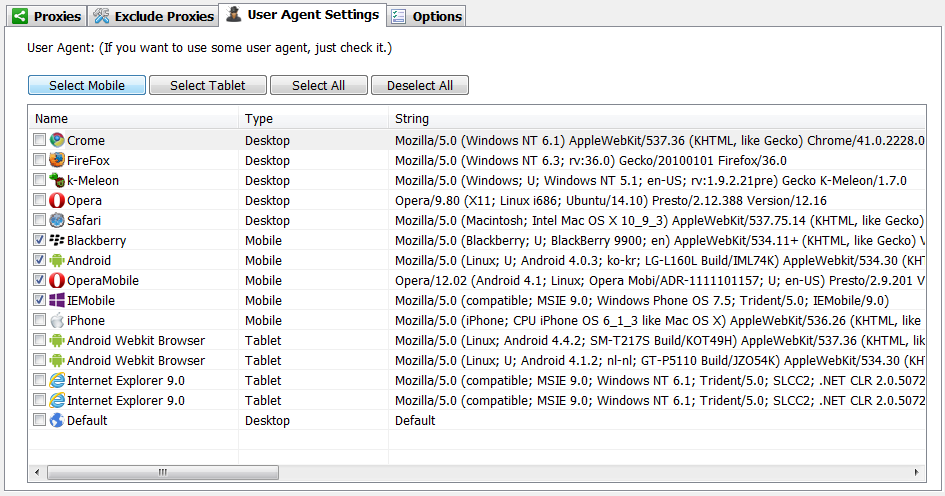Viewport: 945px width, 496px height.
Task: Check the FireFox user agent checkbox
Action: tap(39, 160)
